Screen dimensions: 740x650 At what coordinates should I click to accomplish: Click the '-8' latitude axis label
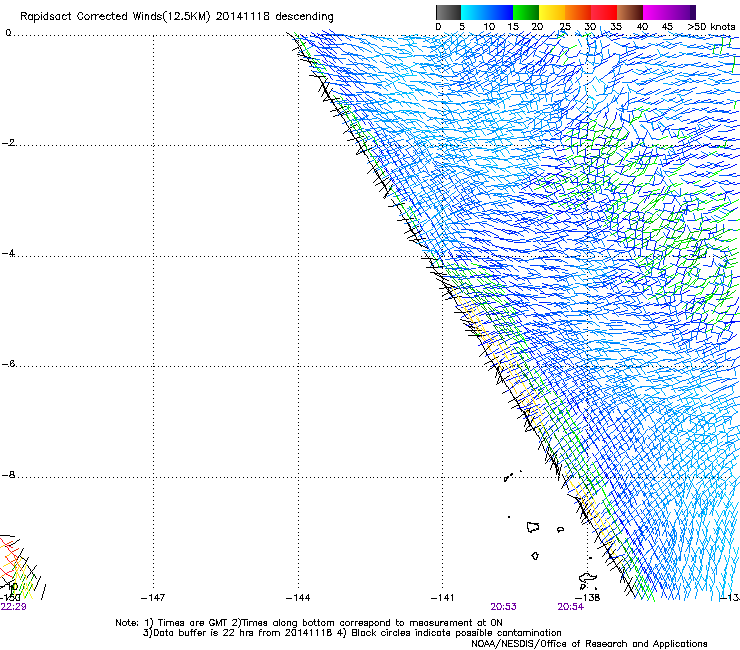pos(8,475)
